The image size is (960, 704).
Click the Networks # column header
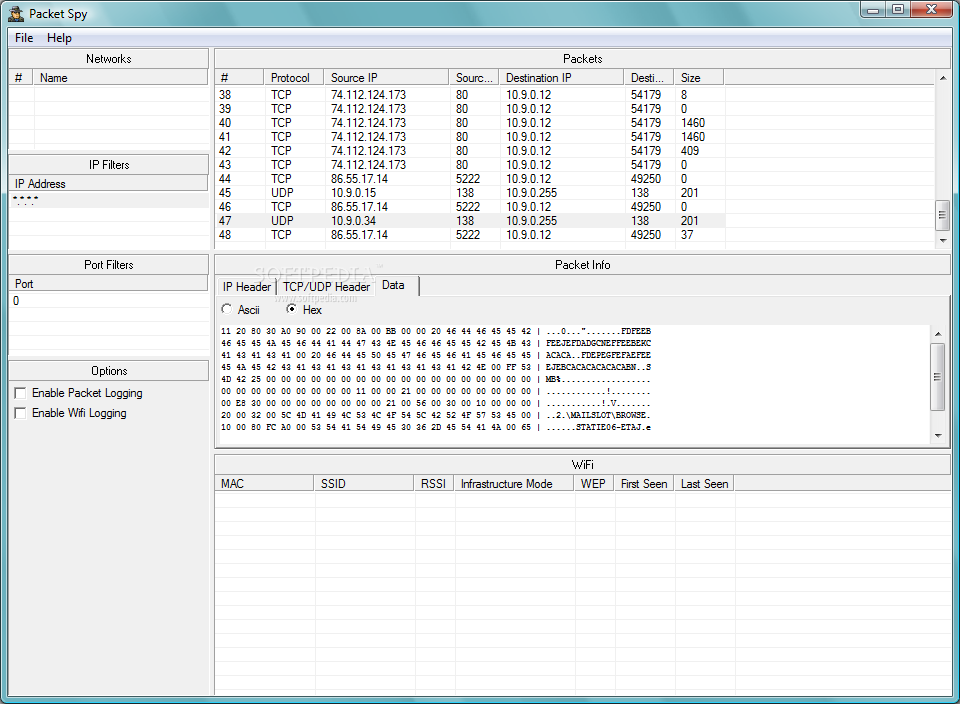(21, 78)
